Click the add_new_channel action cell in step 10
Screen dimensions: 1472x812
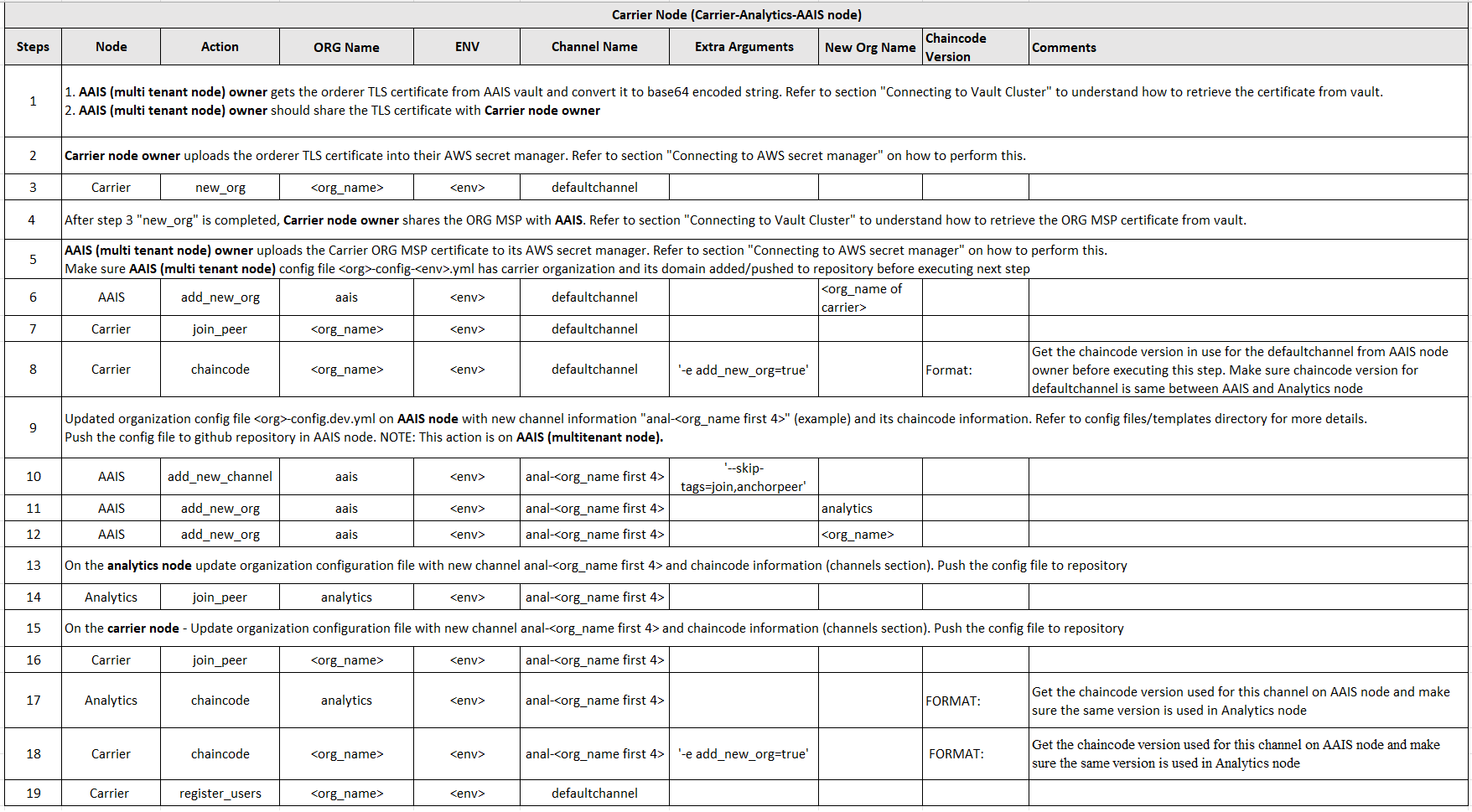point(220,476)
